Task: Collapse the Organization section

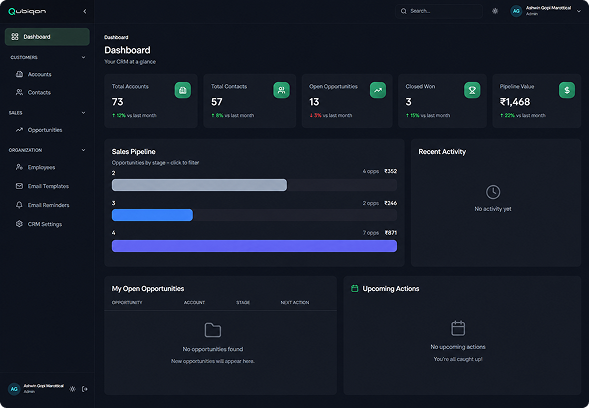Action: coord(83,150)
